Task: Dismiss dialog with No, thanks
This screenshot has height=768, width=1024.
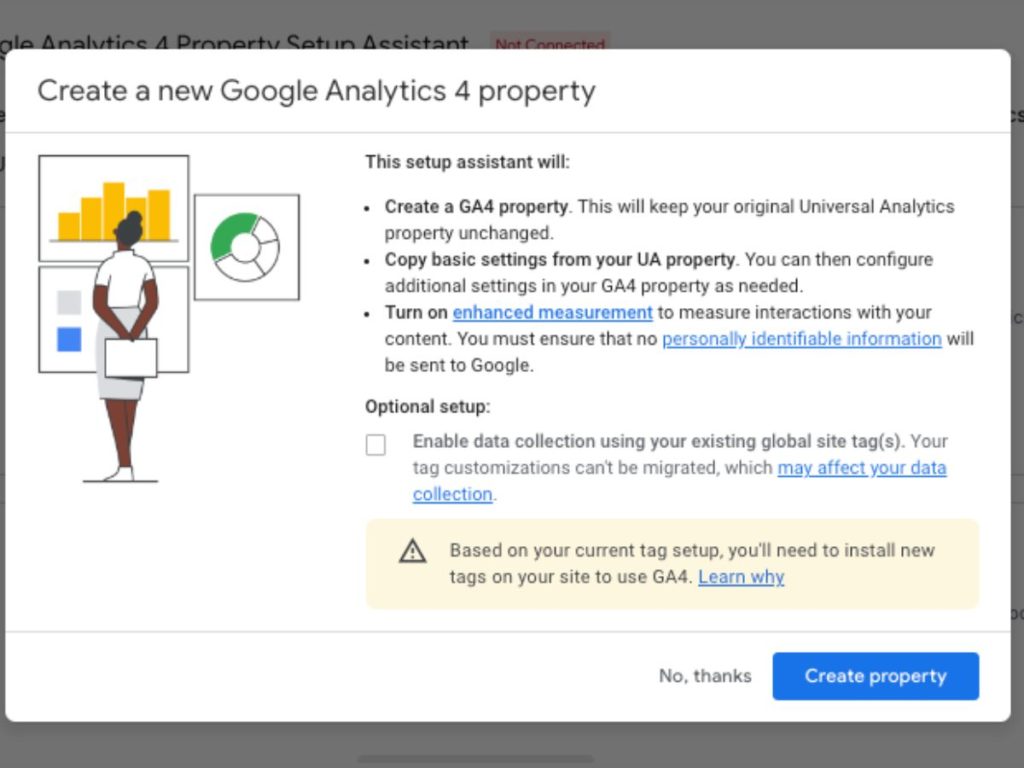Action: pos(705,676)
